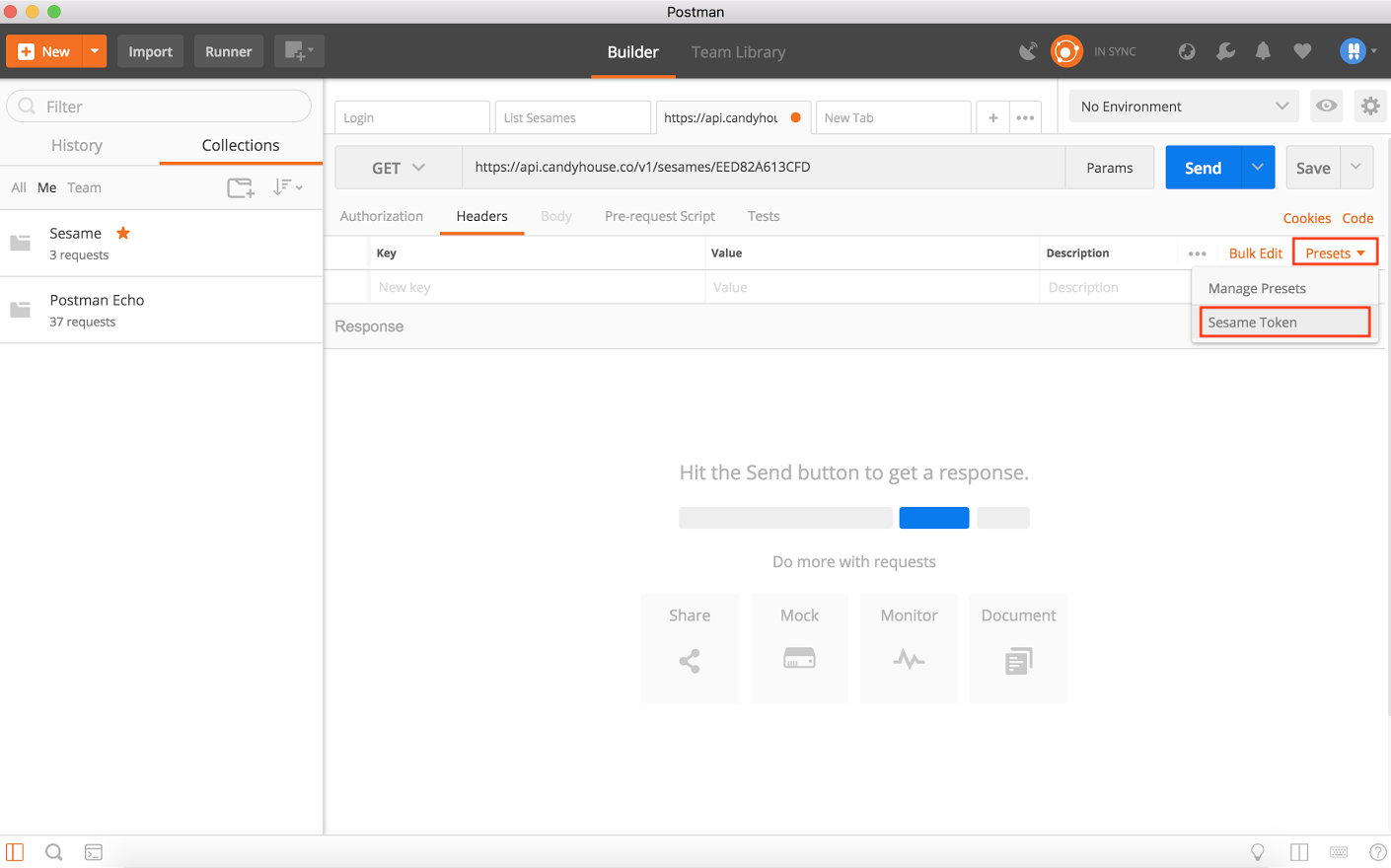
Task: Open the New button dropdown arrow
Action: 95,51
